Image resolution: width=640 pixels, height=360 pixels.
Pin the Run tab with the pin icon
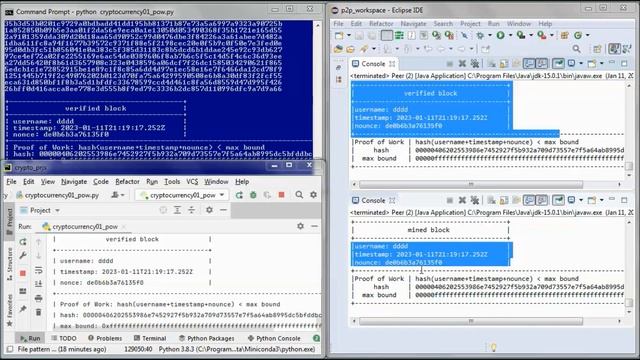pos(23,309)
